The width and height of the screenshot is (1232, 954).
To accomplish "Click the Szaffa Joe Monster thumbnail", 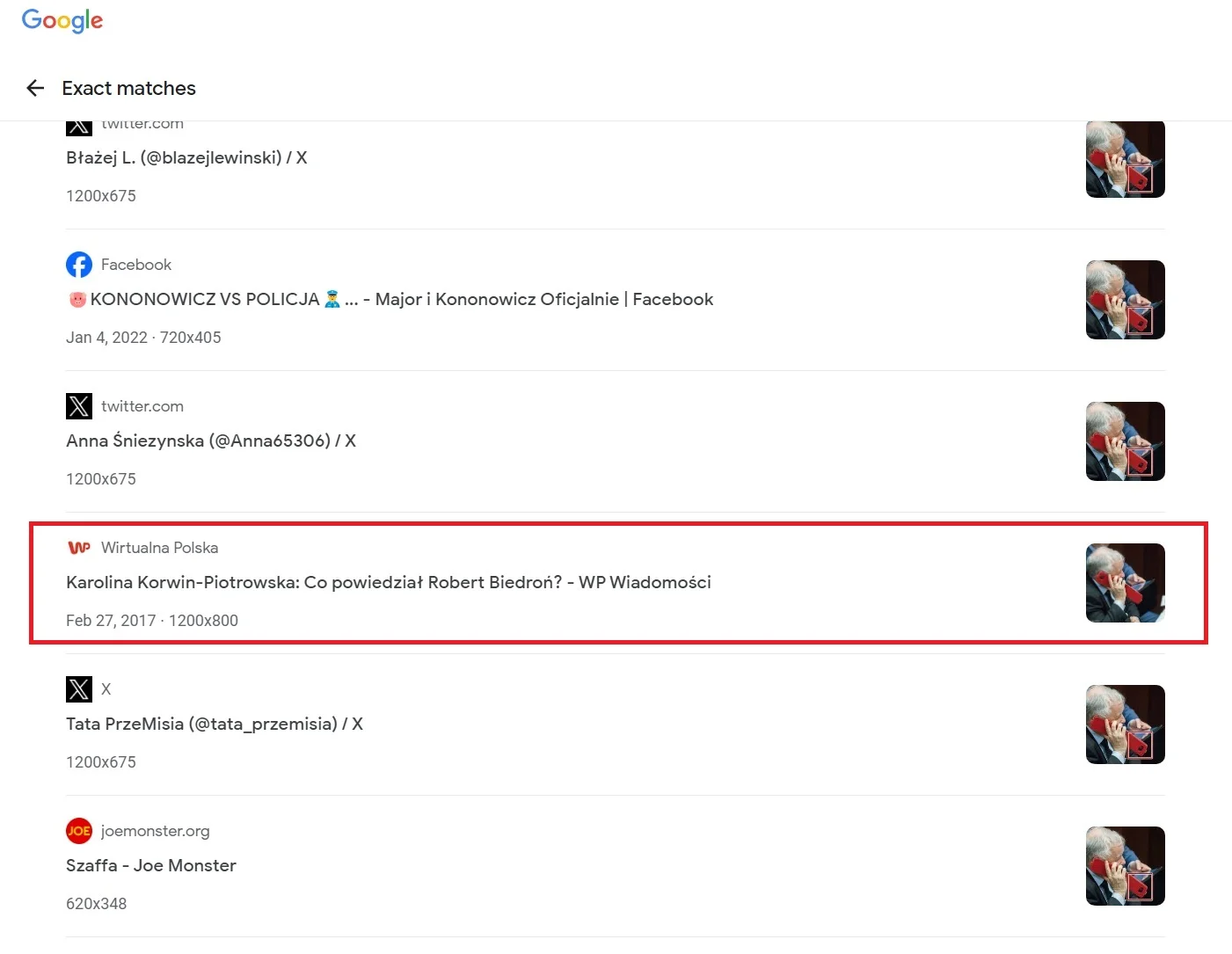I will pos(1126,866).
